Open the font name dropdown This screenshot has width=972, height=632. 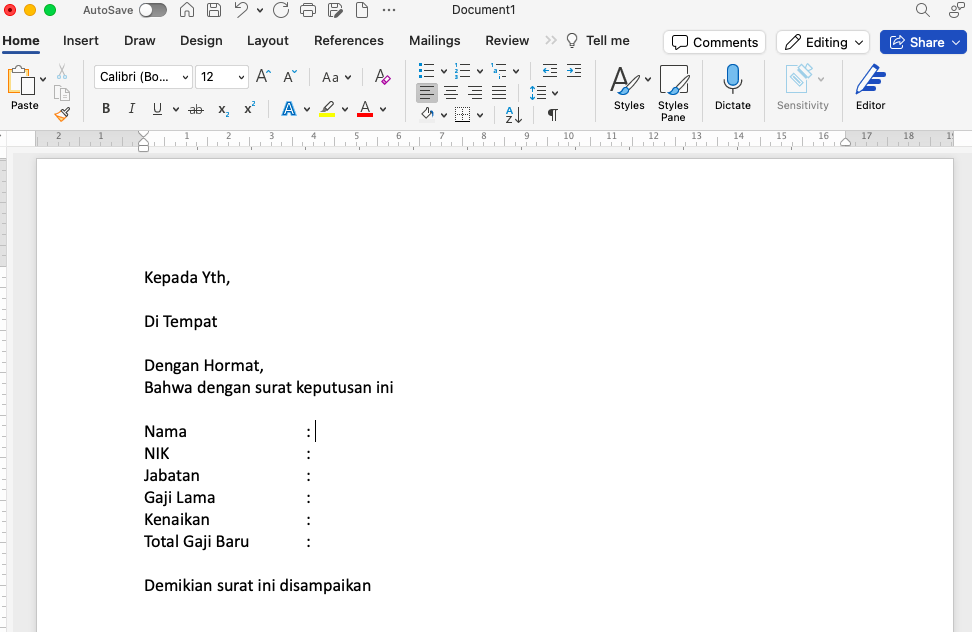[x=143, y=77]
